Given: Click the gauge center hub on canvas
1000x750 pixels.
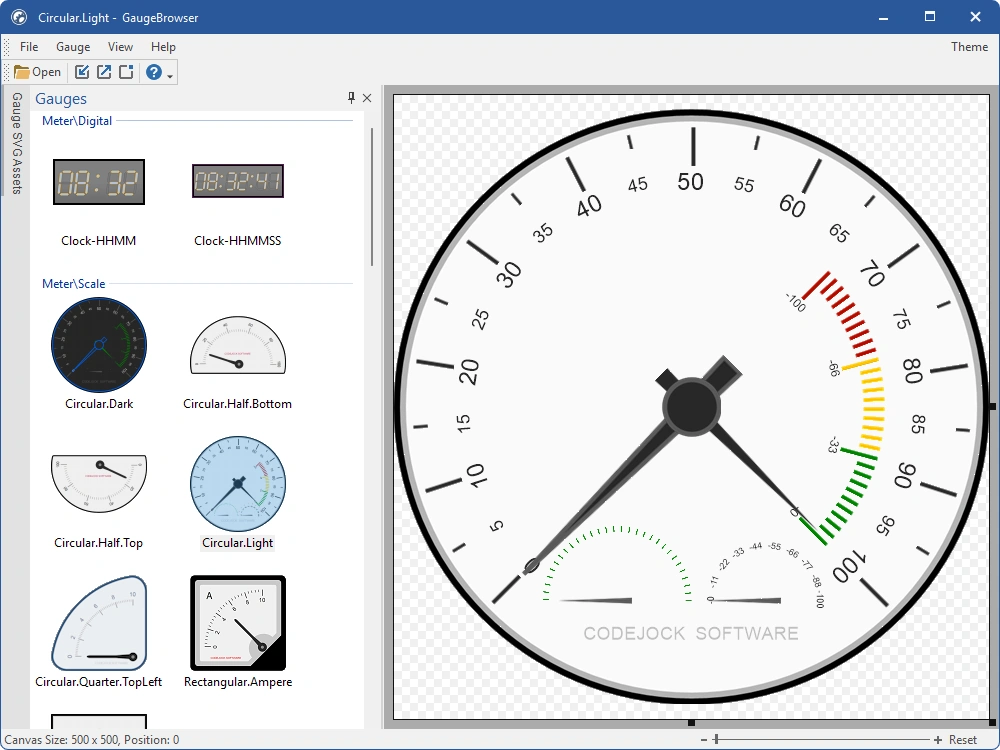Looking at the screenshot, I should (x=691, y=407).
